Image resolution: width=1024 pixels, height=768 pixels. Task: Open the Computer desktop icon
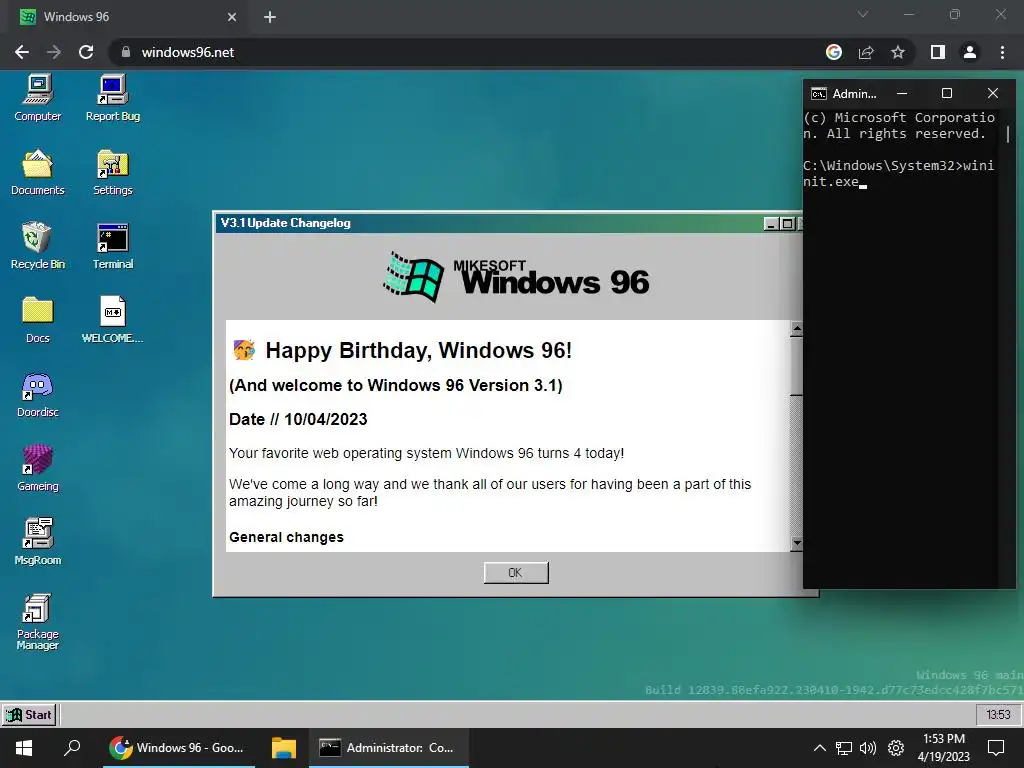[37, 98]
